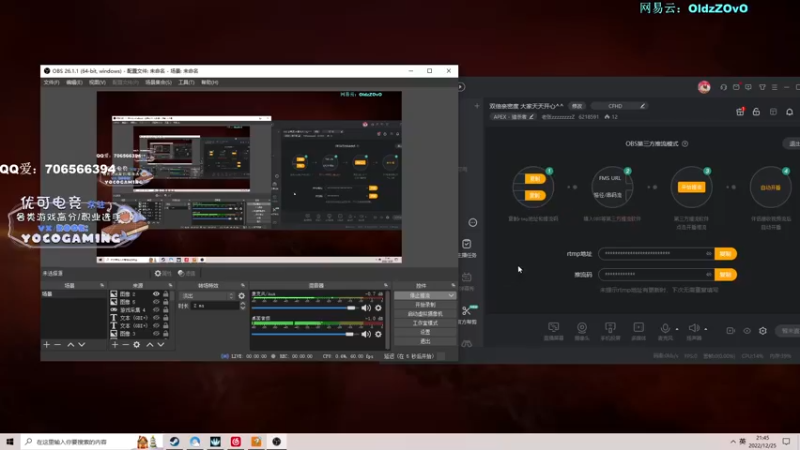Open bell notifications in streaming app
The image size is (800, 450).
pos(789,112)
